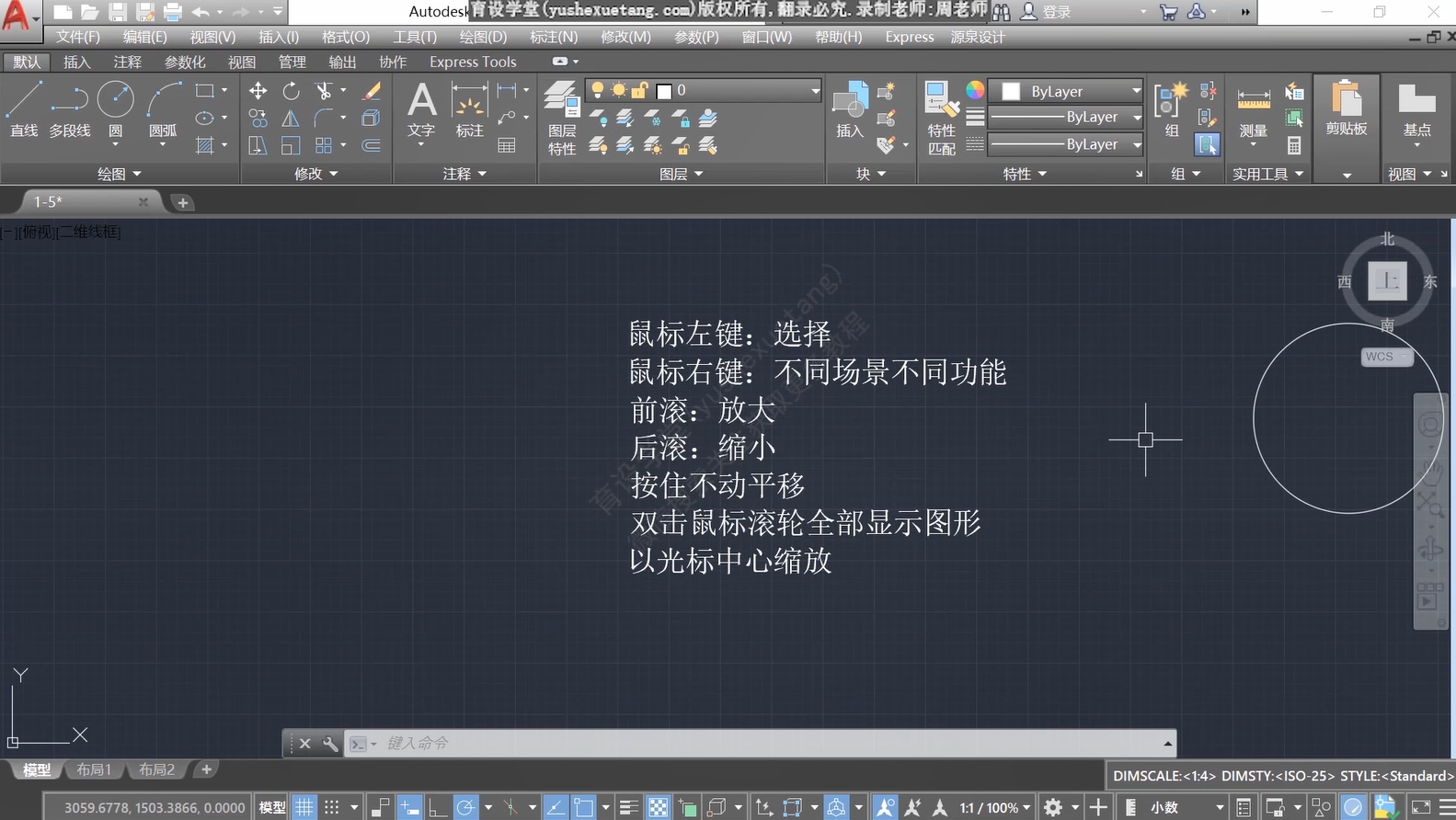This screenshot has height=820, width=1456.
Task: Click the Insert block (插入) icon
Action: (x=850, y=109)
